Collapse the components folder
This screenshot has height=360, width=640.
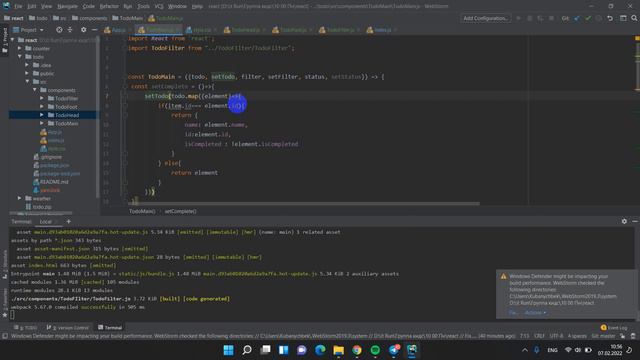pos(34,90)
